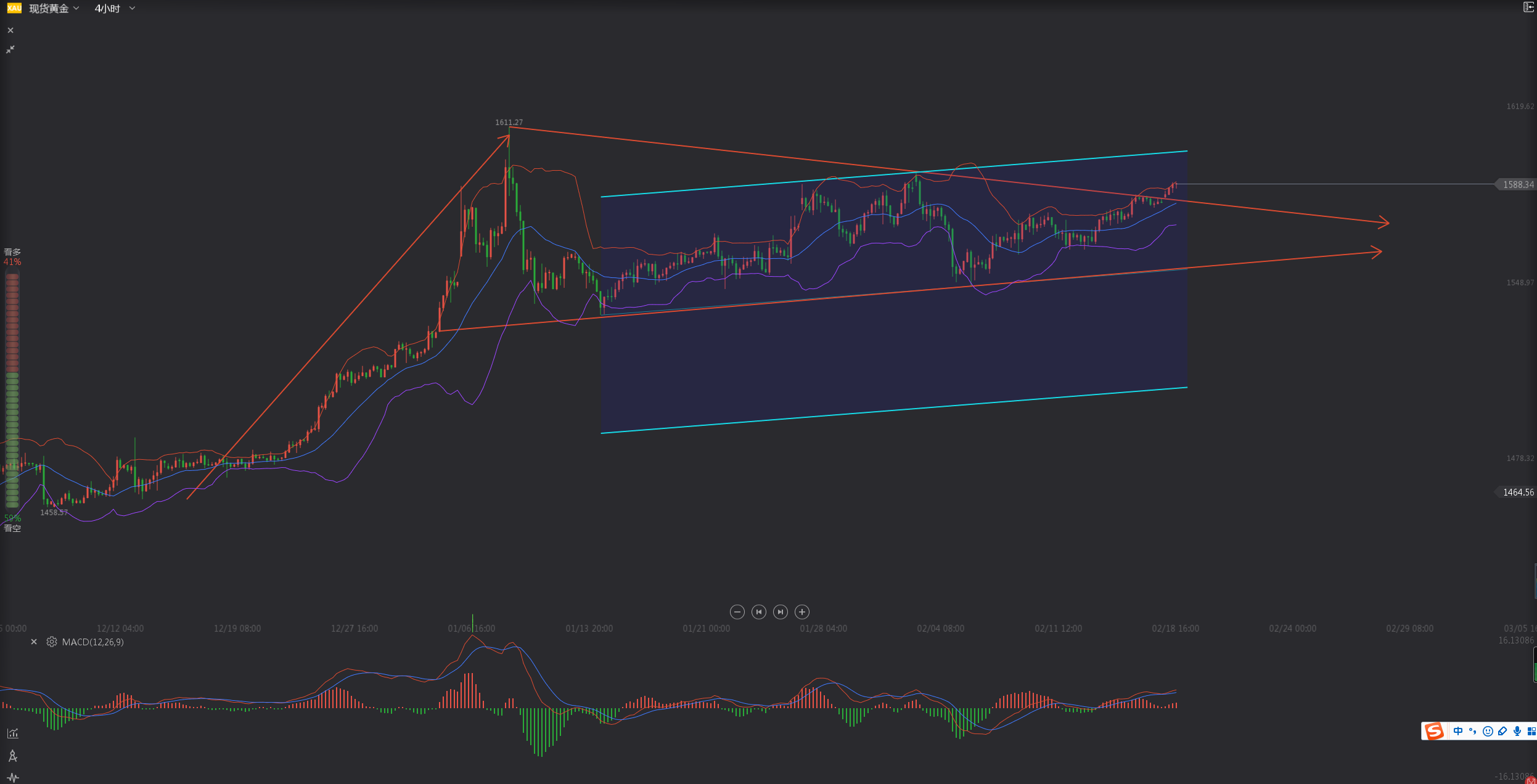Open MACD settings gear icon
The height and width of the screenshot is (784, 1537).
[52, 642]
